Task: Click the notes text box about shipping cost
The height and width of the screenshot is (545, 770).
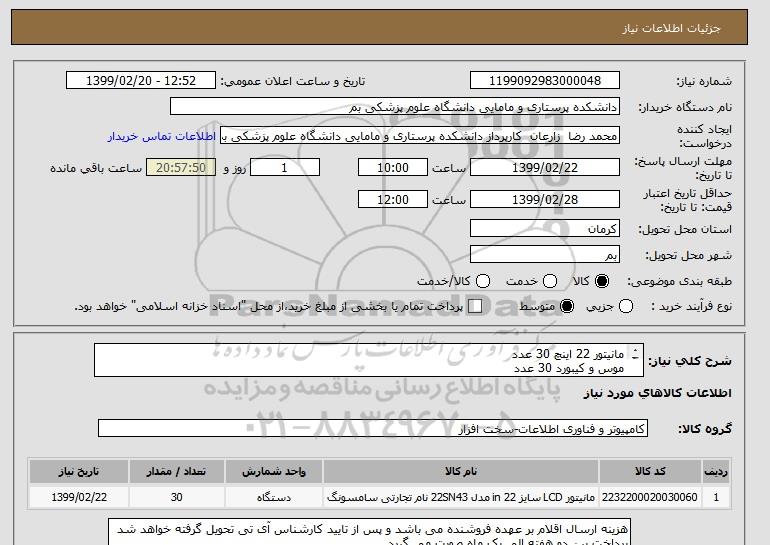Action: 369,532
